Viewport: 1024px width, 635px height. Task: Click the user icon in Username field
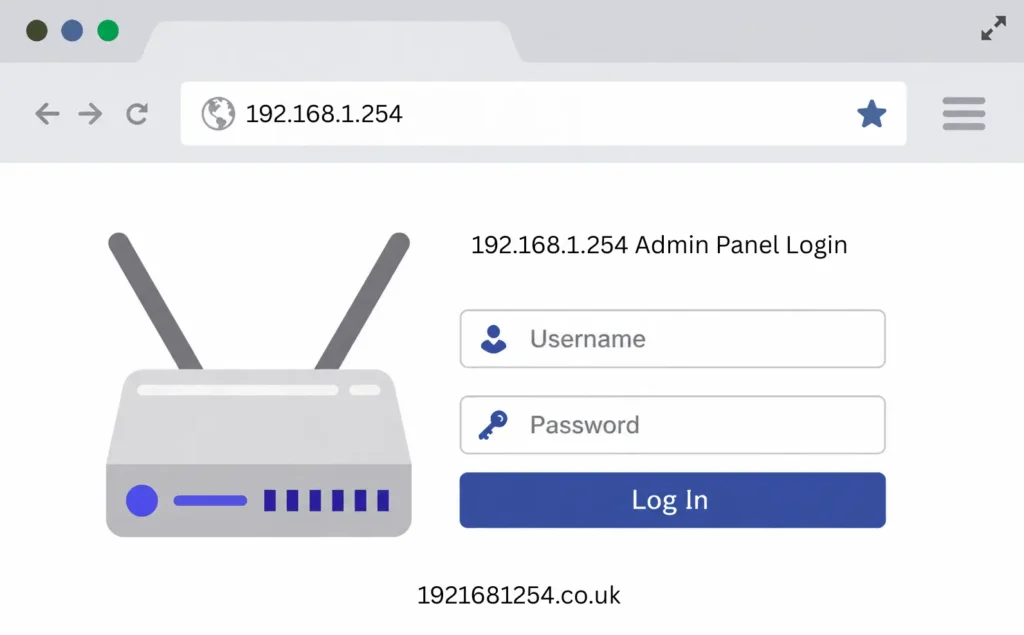point(494,339)
